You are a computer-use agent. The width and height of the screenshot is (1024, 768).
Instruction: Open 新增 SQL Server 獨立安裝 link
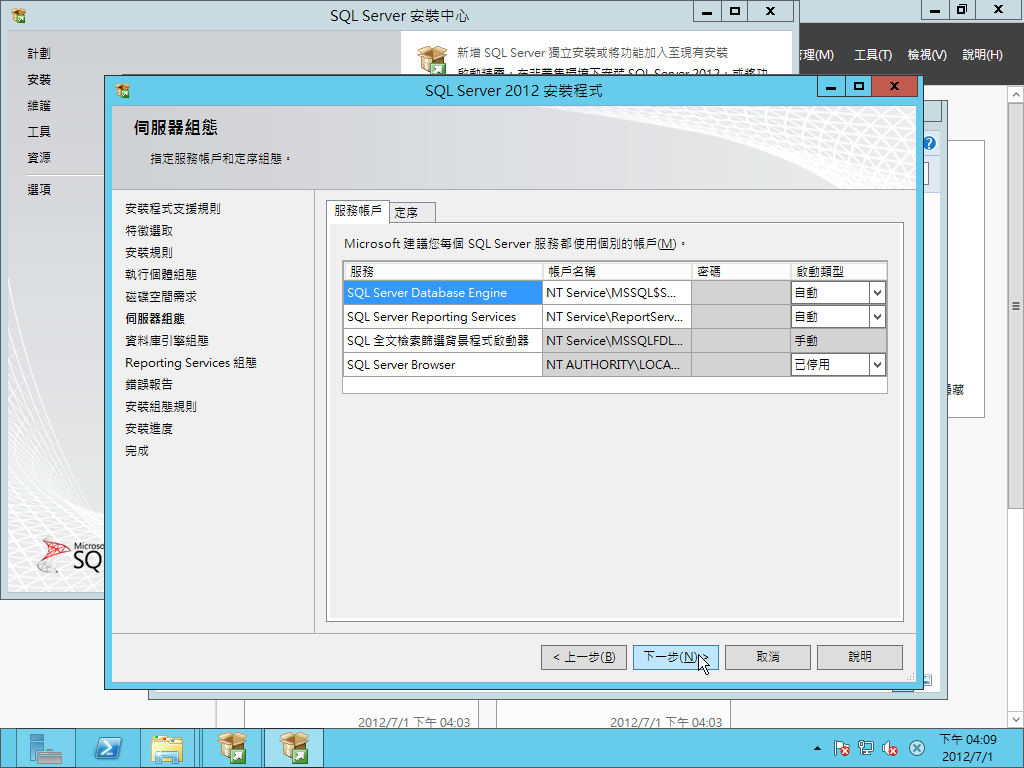pyautogui.click(x=592, y=53)
